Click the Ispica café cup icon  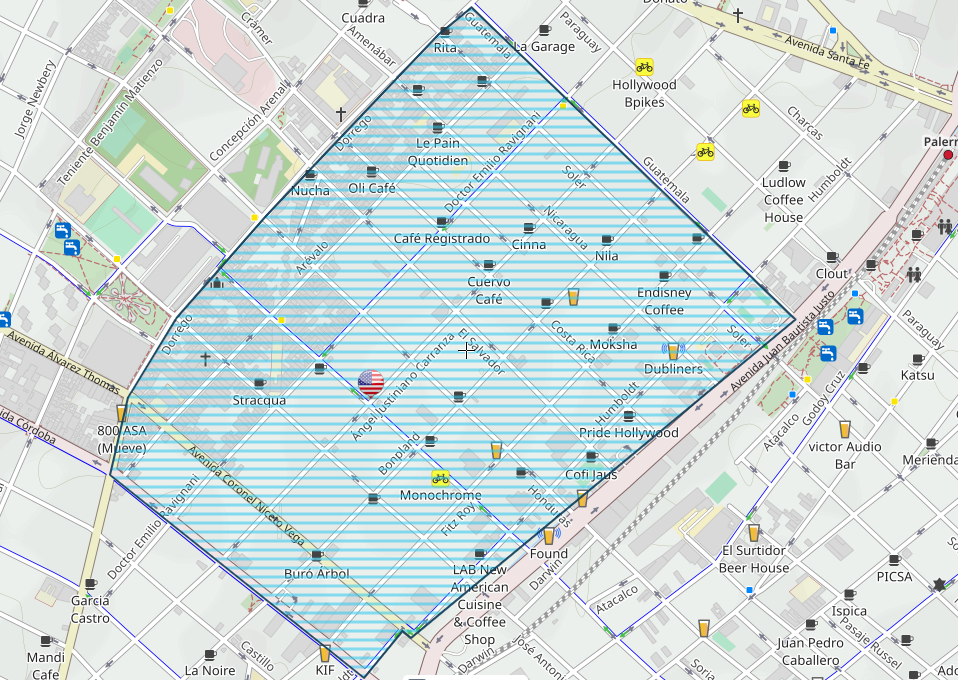(849, 594)
